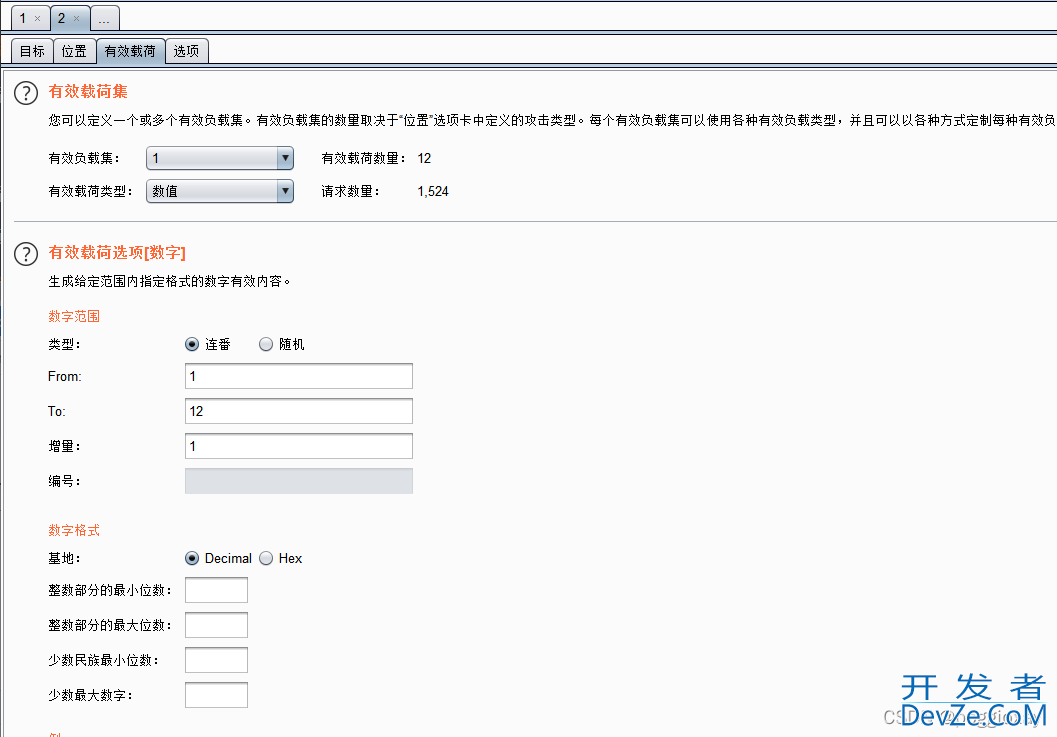The height and width of the screenshot is (737, 1057).
Task: Click the 数字范围 subsection label
Action: (74, 316)
